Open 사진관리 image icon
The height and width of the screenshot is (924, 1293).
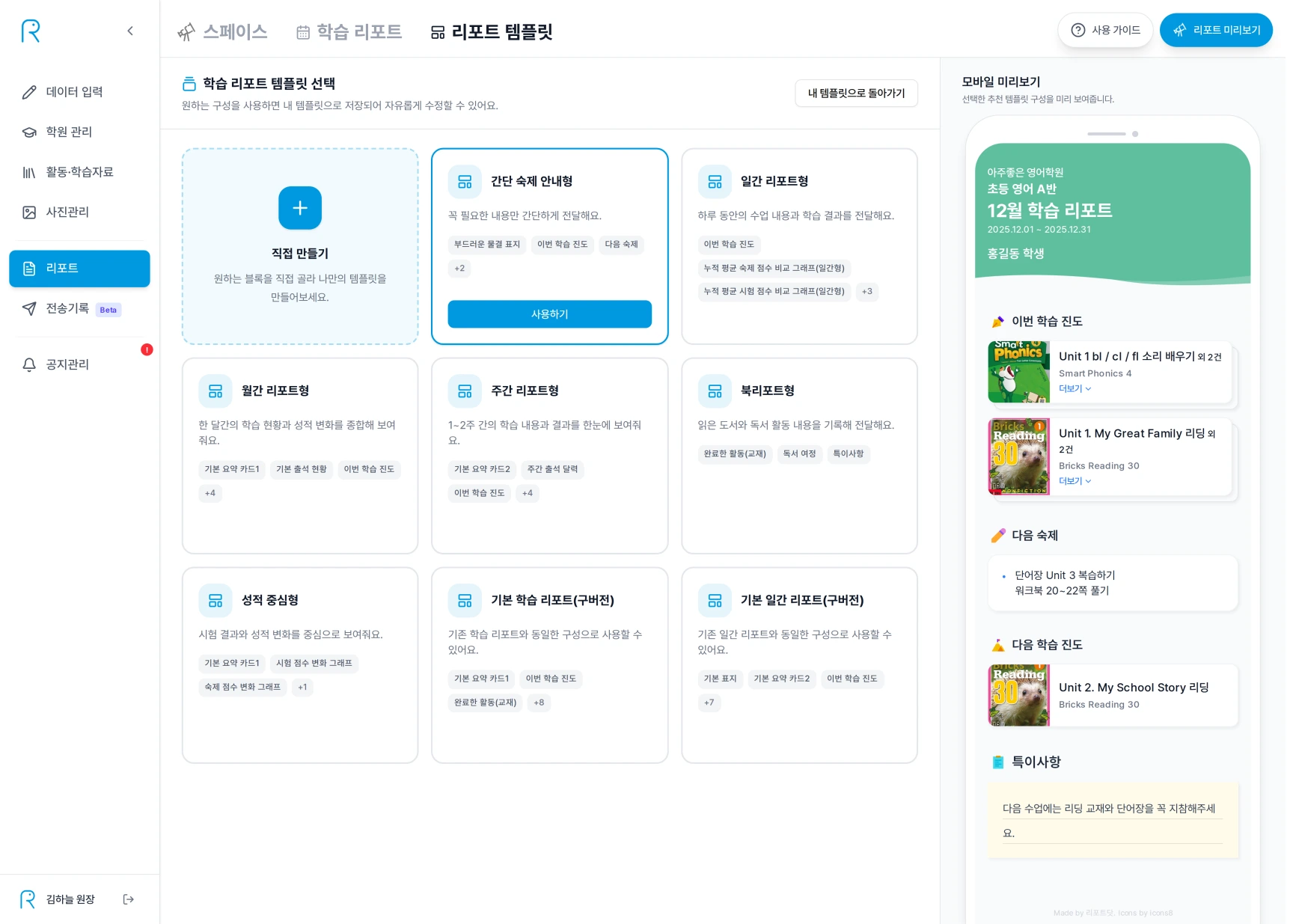click(x=29, y=212)
